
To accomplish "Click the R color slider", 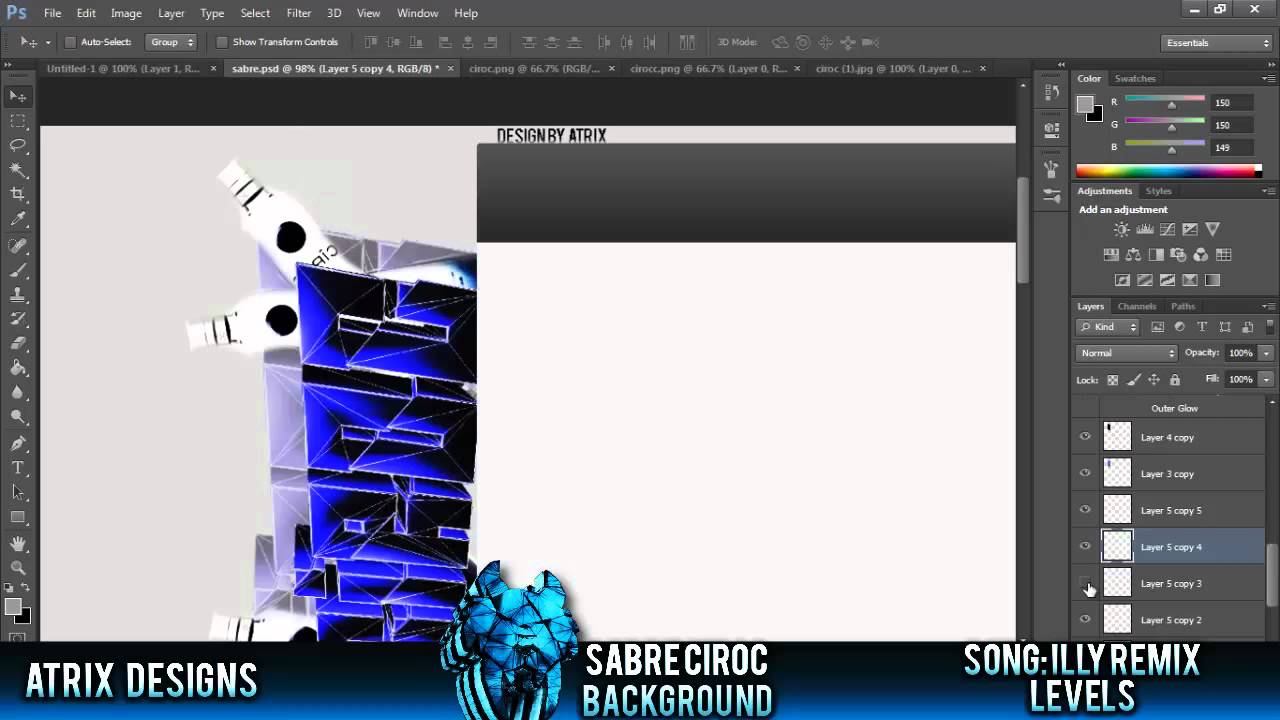I will coord(1165,102).
